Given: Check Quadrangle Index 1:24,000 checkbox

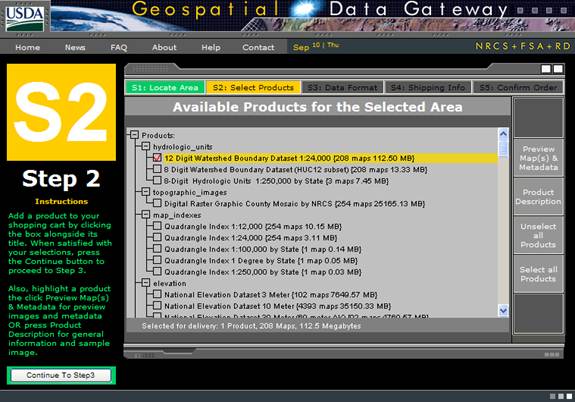Looking at the screenshot, I should pos(157,237).
